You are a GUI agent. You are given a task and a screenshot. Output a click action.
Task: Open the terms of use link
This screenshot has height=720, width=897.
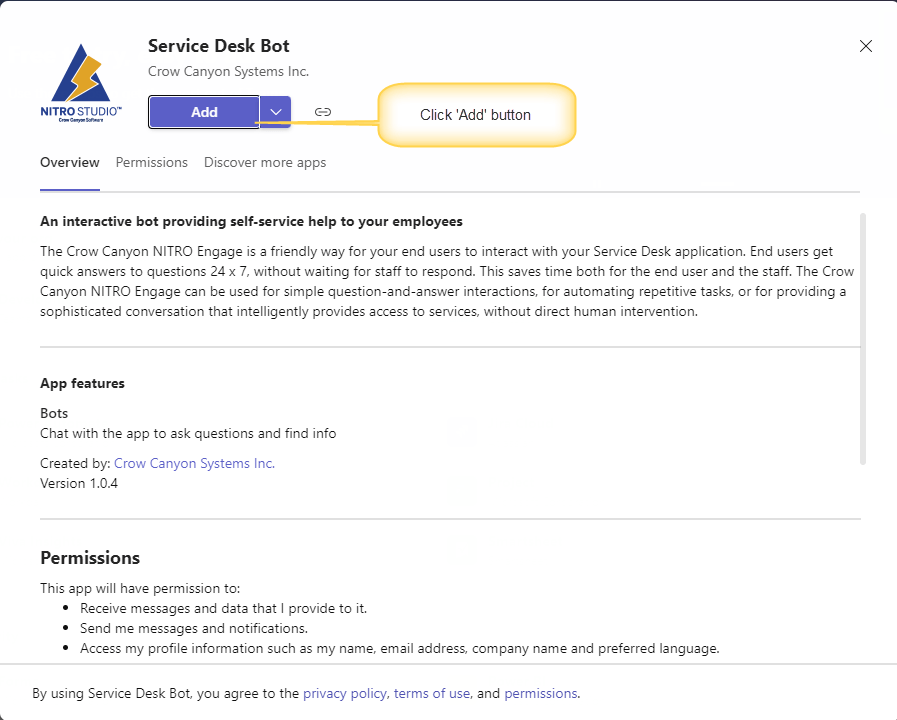click(x=432, y=693)
